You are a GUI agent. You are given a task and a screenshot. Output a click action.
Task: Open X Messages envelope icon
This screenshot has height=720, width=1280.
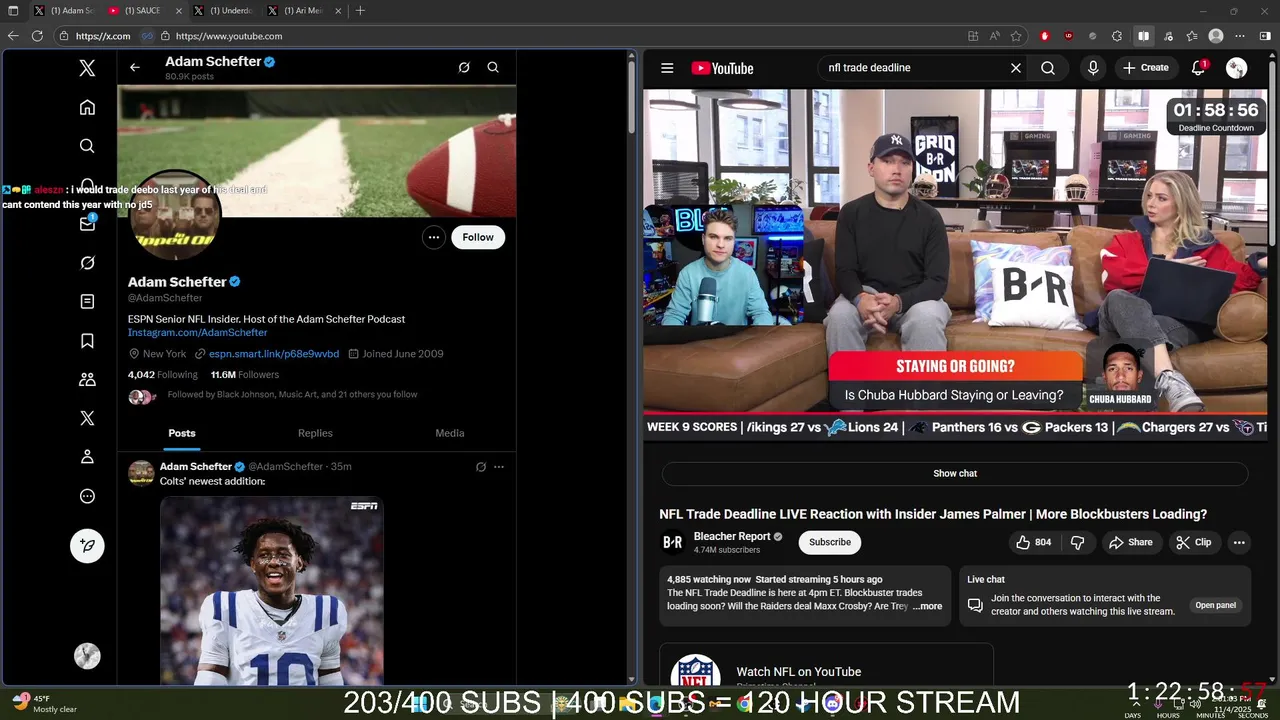(87, 224)
